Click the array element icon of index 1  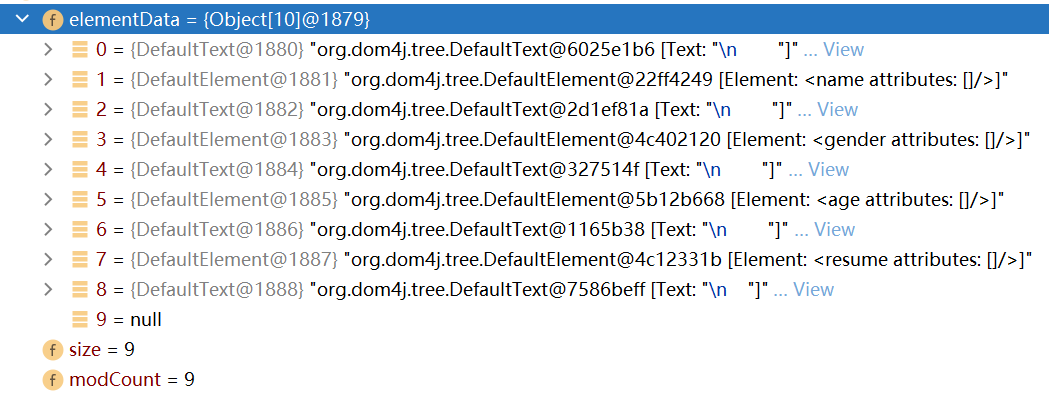coord(80,80)
